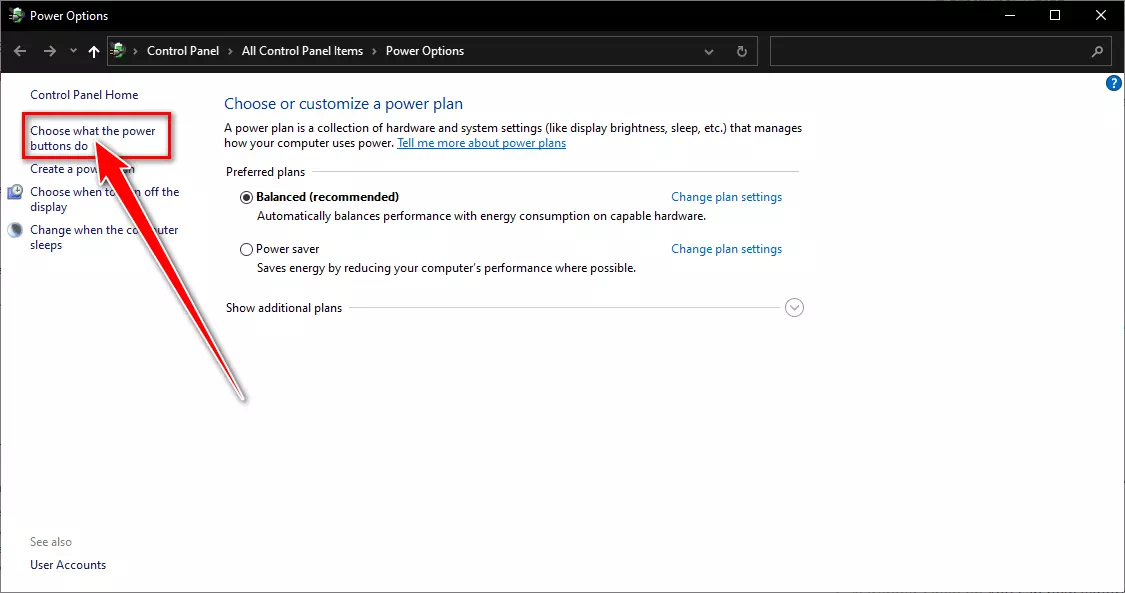Image resolution: width=1125 pixels, height=593 pixels.
Task: Click the search magnifier icon
Action: coord(1097,51)
